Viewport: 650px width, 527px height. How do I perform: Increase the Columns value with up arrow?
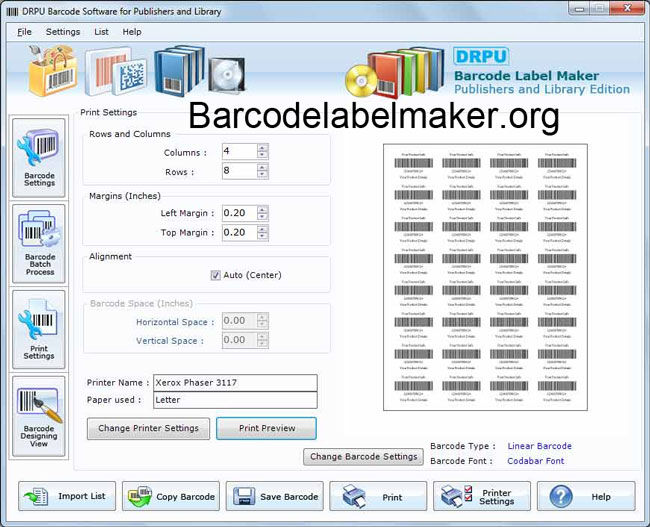tap(262, 148)
